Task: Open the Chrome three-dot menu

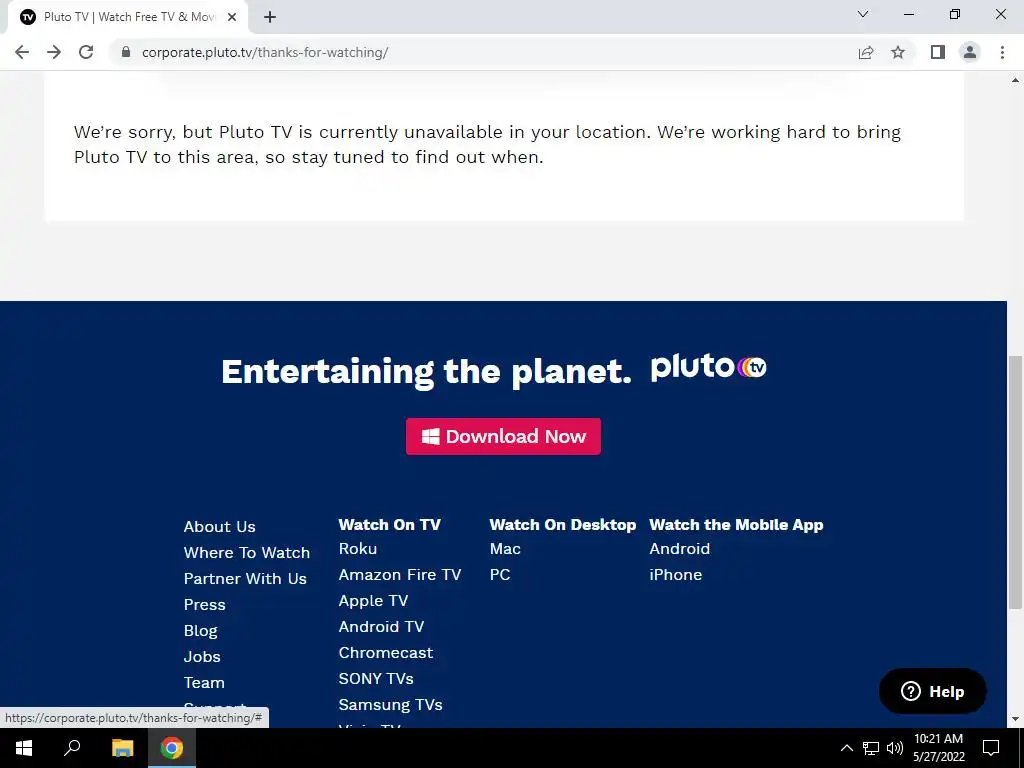Action: (x=1002, y=52)
